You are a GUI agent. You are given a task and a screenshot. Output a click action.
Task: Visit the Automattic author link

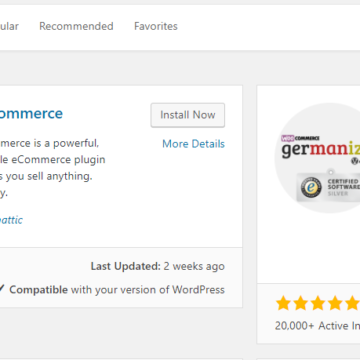(x=11, y=220)
